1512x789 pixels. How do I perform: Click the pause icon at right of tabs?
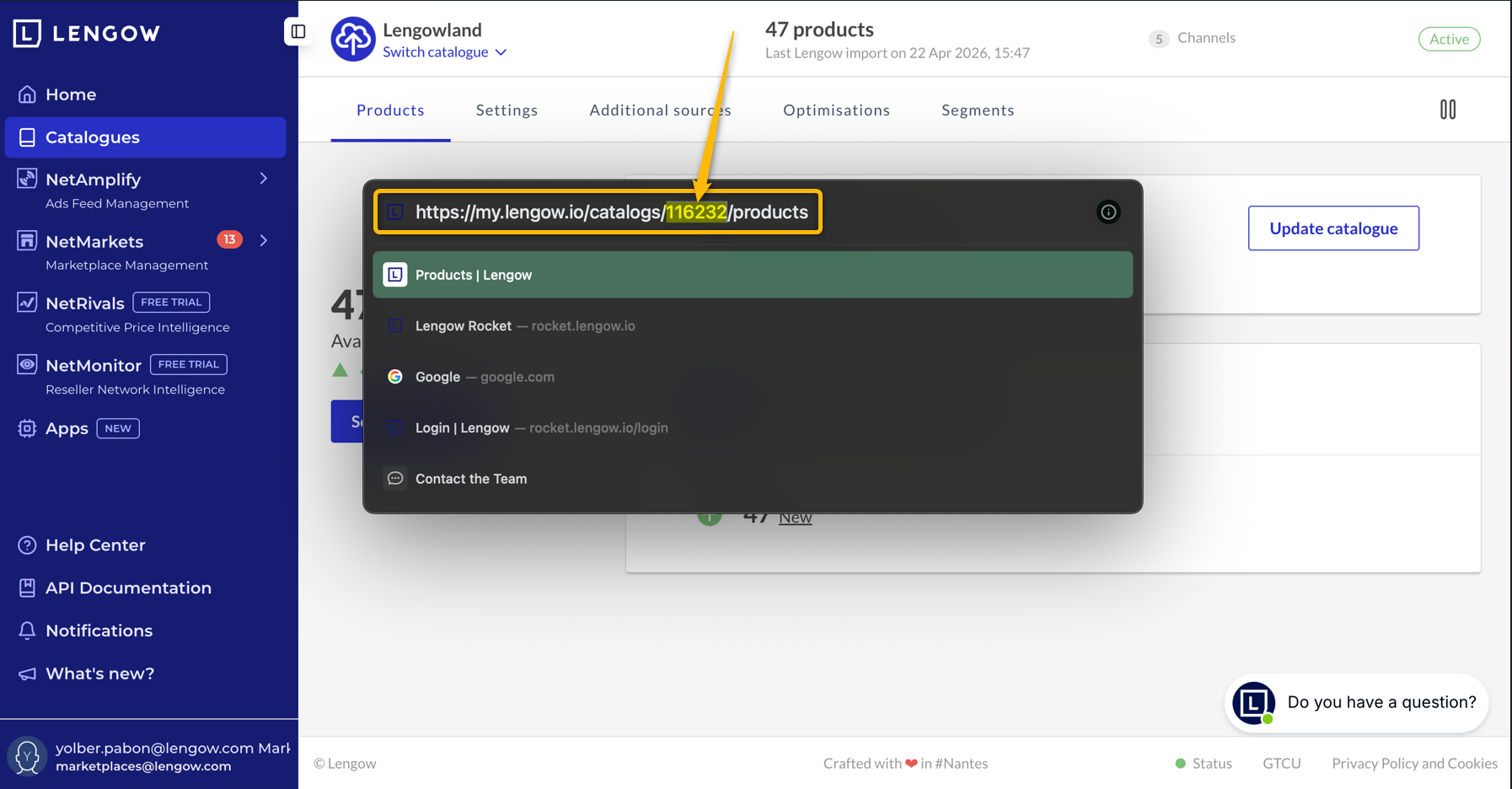coord(1448,110)
